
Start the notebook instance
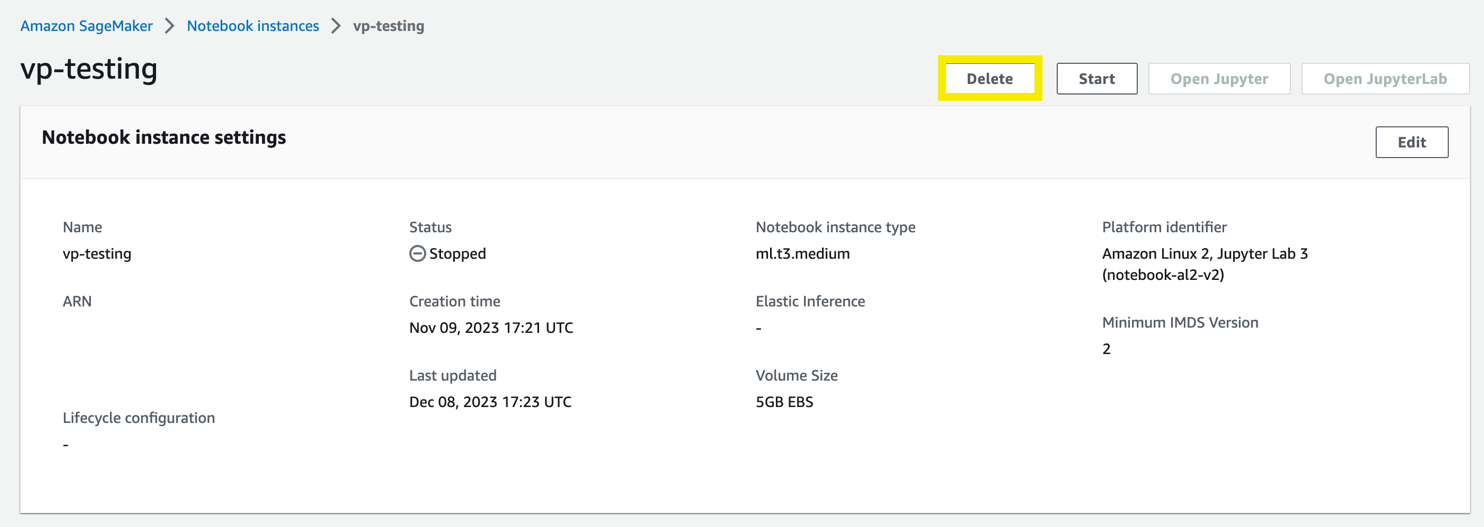[x=1096, y=79]
